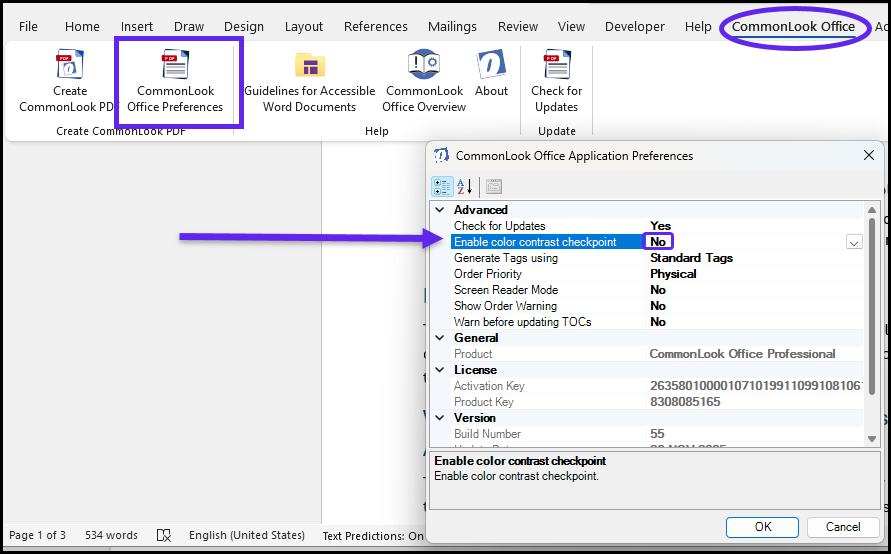
Task: Click the About ribbon icon
Action: (x=491, y=74)
